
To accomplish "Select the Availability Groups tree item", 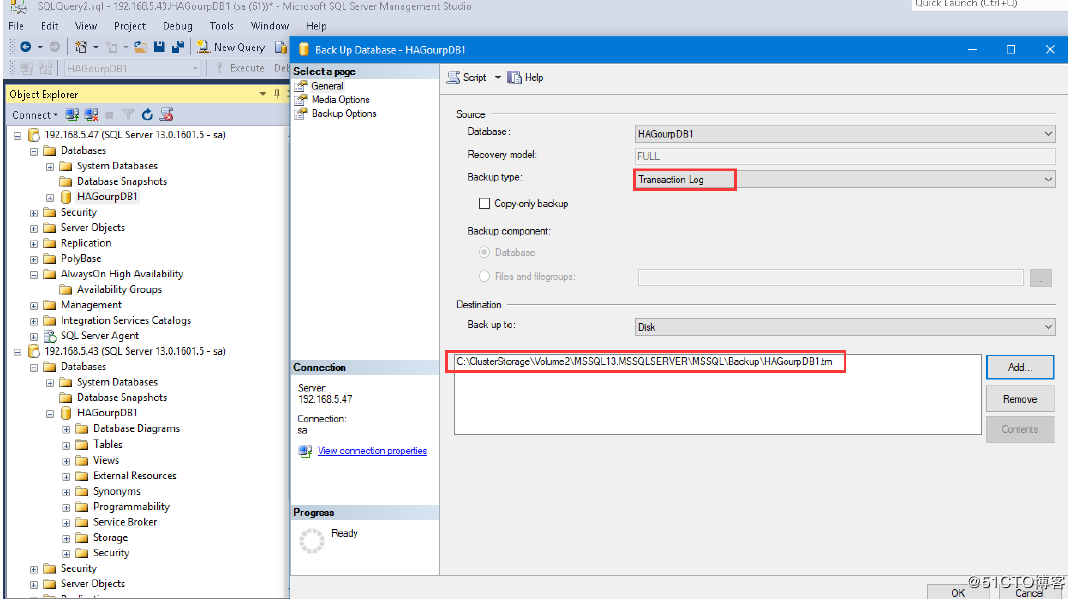I will pyautogui.click(x=119, y=290).
